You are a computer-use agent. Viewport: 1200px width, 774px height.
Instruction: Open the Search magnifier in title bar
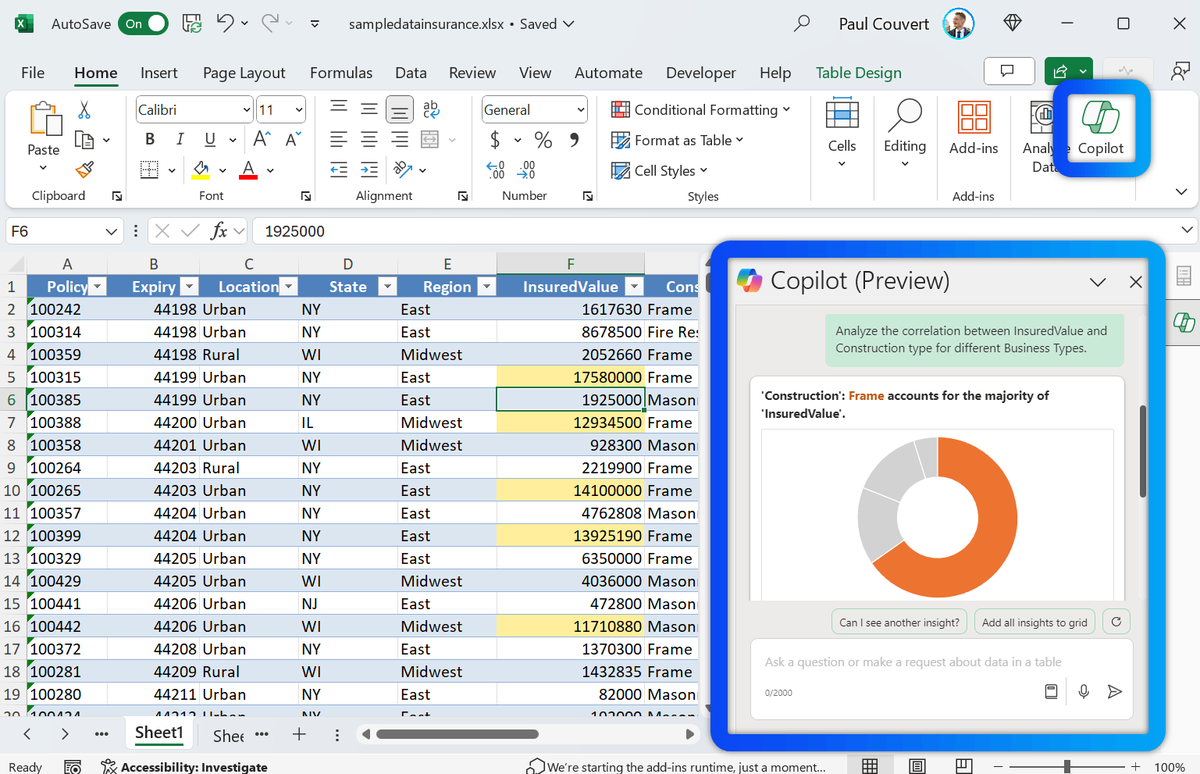pos(802,23)
